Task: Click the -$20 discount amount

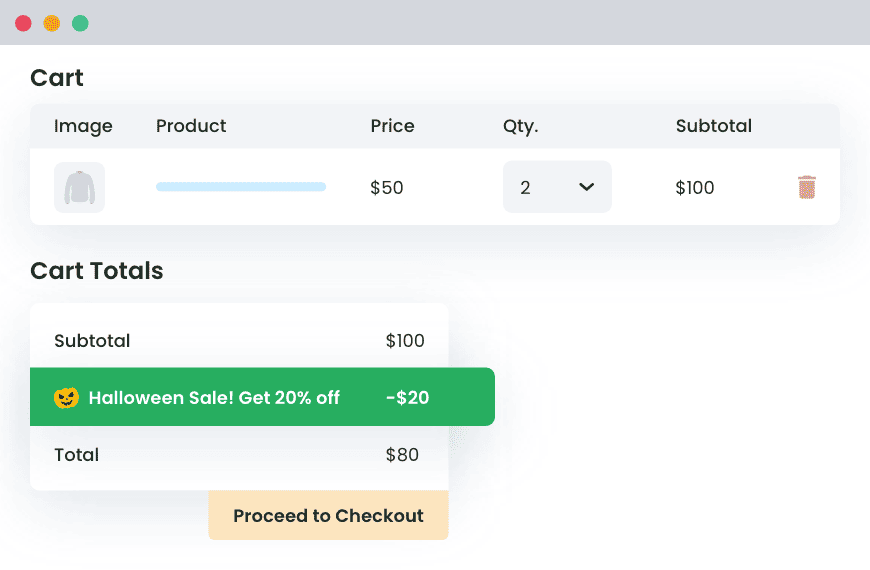Action: pos(407,397)
